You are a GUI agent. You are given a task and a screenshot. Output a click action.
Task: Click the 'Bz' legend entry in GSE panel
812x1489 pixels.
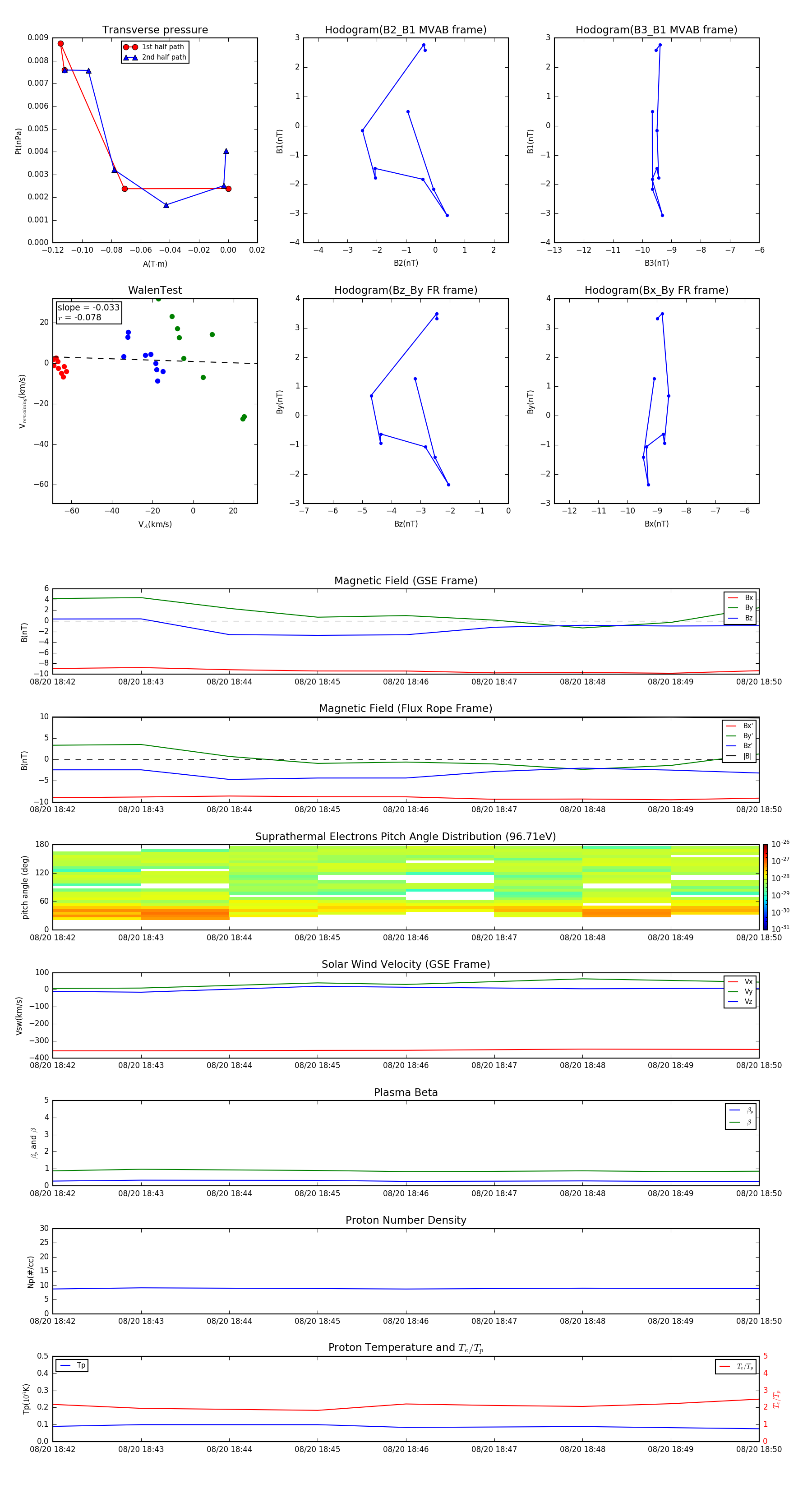(740, 618)
